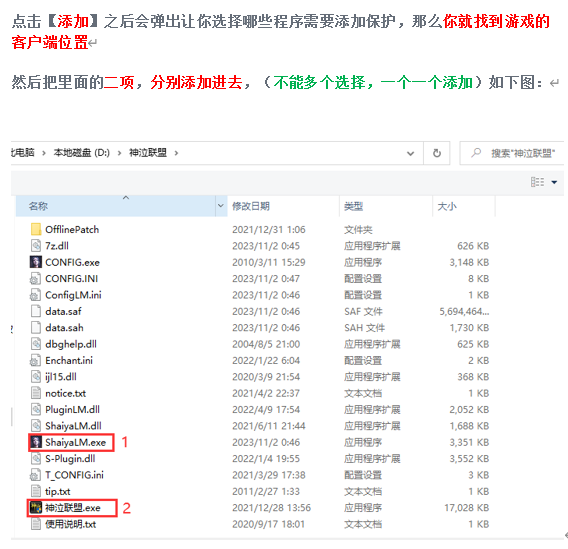This screenshot has height=549, width=568.
Task: Click the 神泣联盟 breadcrumb segment
Action: click(148, 153)
